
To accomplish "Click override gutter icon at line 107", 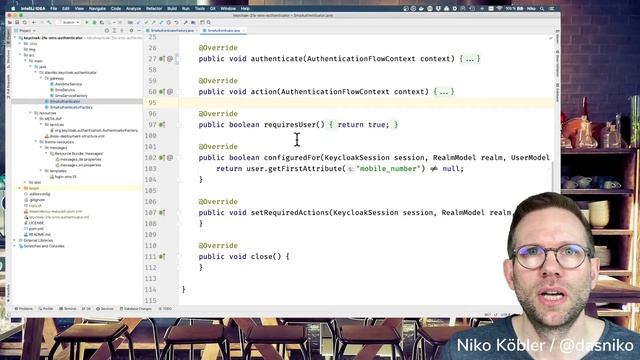I will tap(162, 213).
